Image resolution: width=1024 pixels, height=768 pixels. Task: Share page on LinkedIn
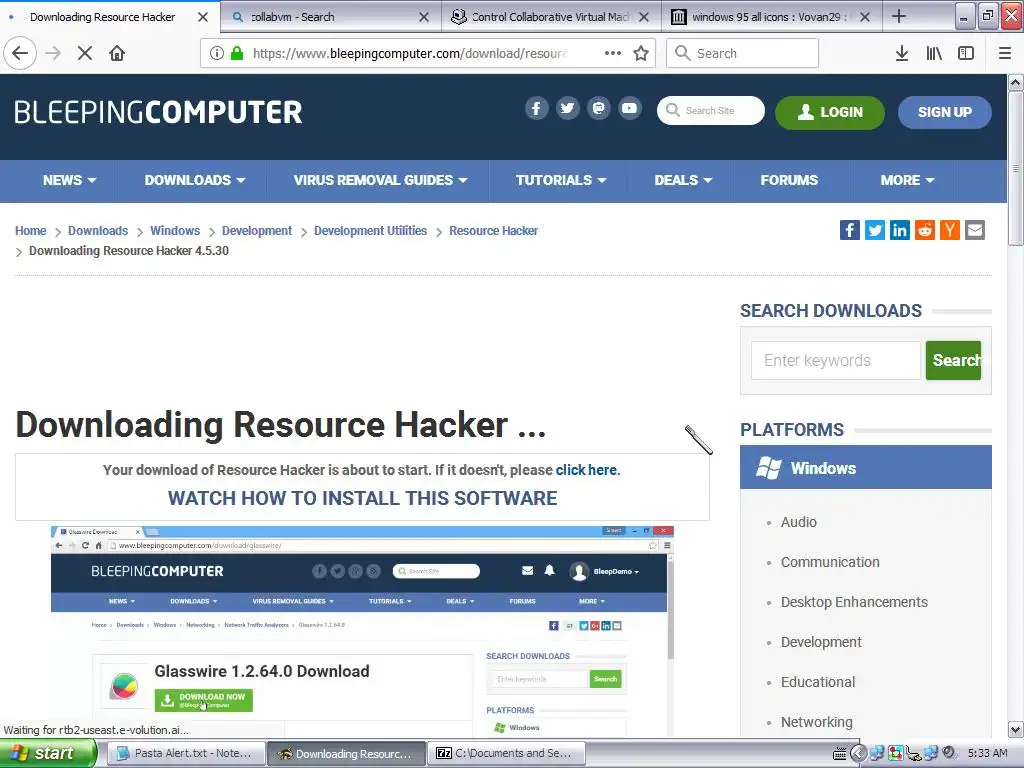pos(899,230)
